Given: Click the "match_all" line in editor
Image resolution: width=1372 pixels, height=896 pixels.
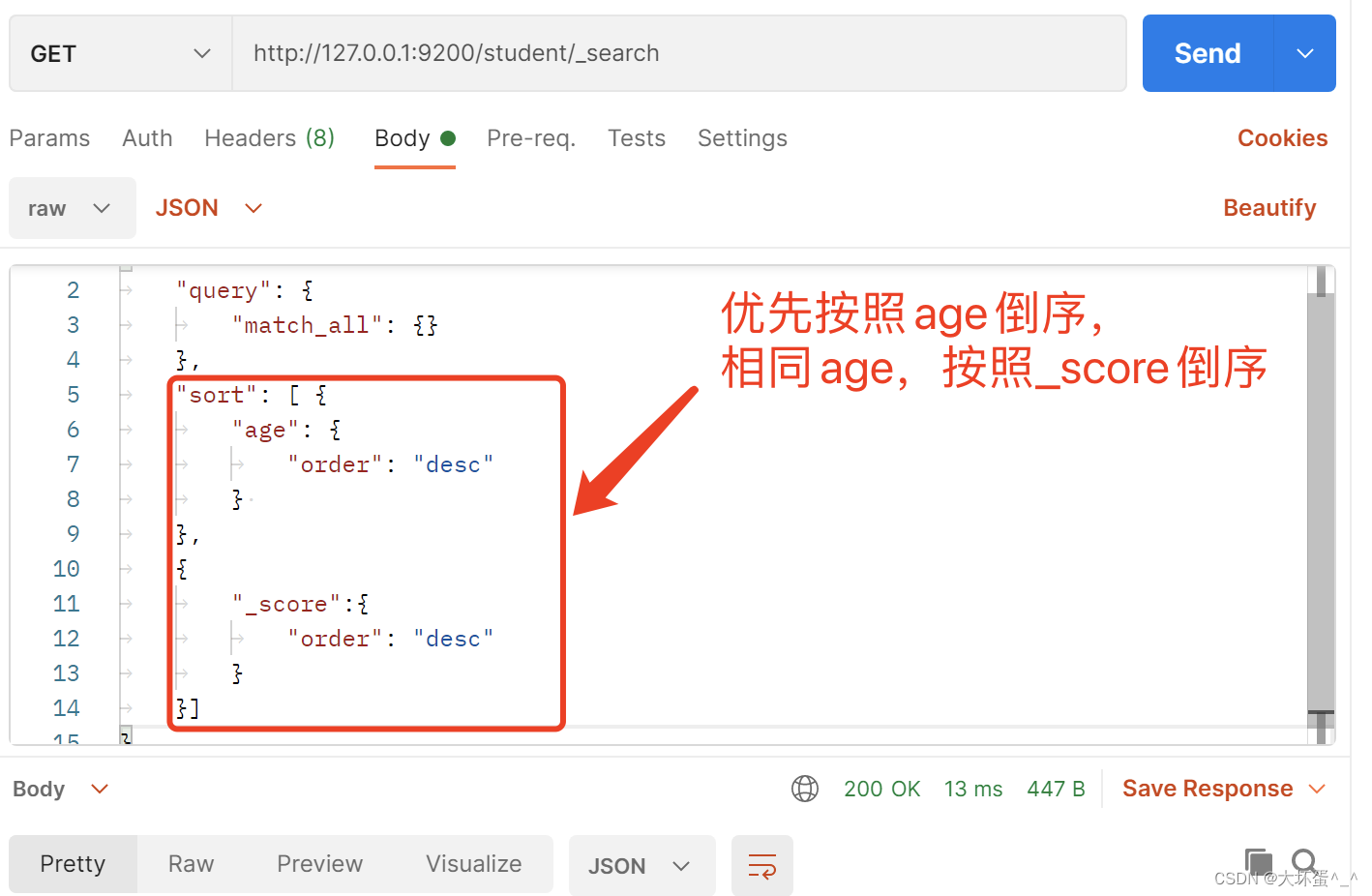Looking at the screenshot, I should pyautogui.click(x=335, y=325).
